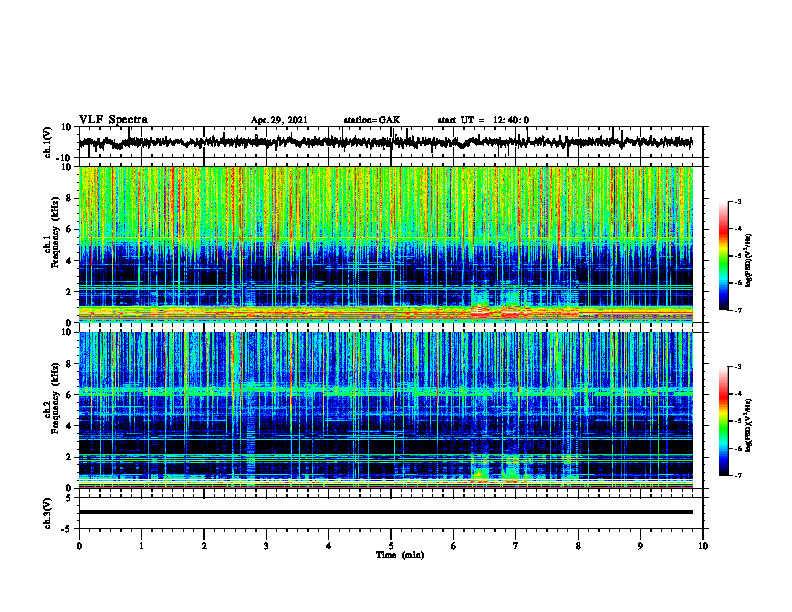Click time axis tick label "6"
792x612 pixels.
coord(454,546)
